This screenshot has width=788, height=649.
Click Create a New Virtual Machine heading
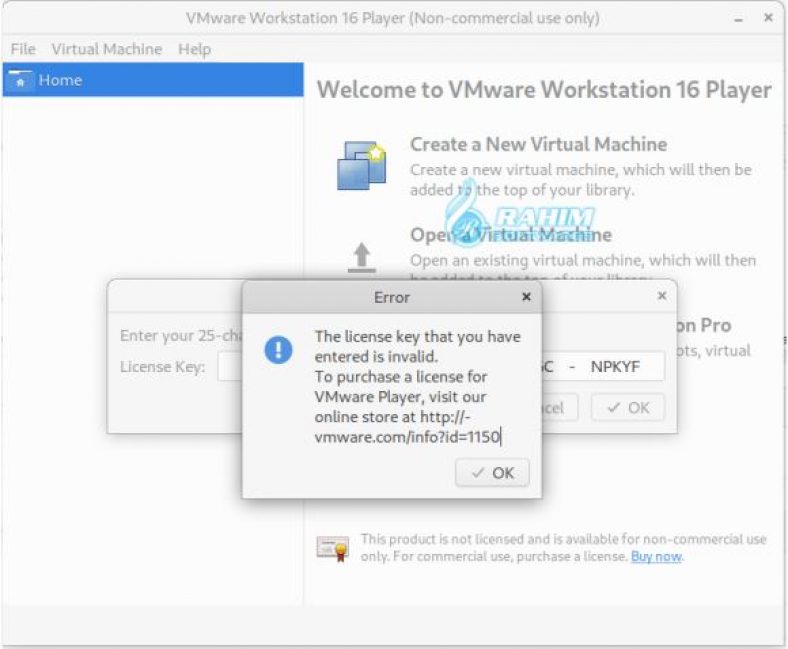538,144
